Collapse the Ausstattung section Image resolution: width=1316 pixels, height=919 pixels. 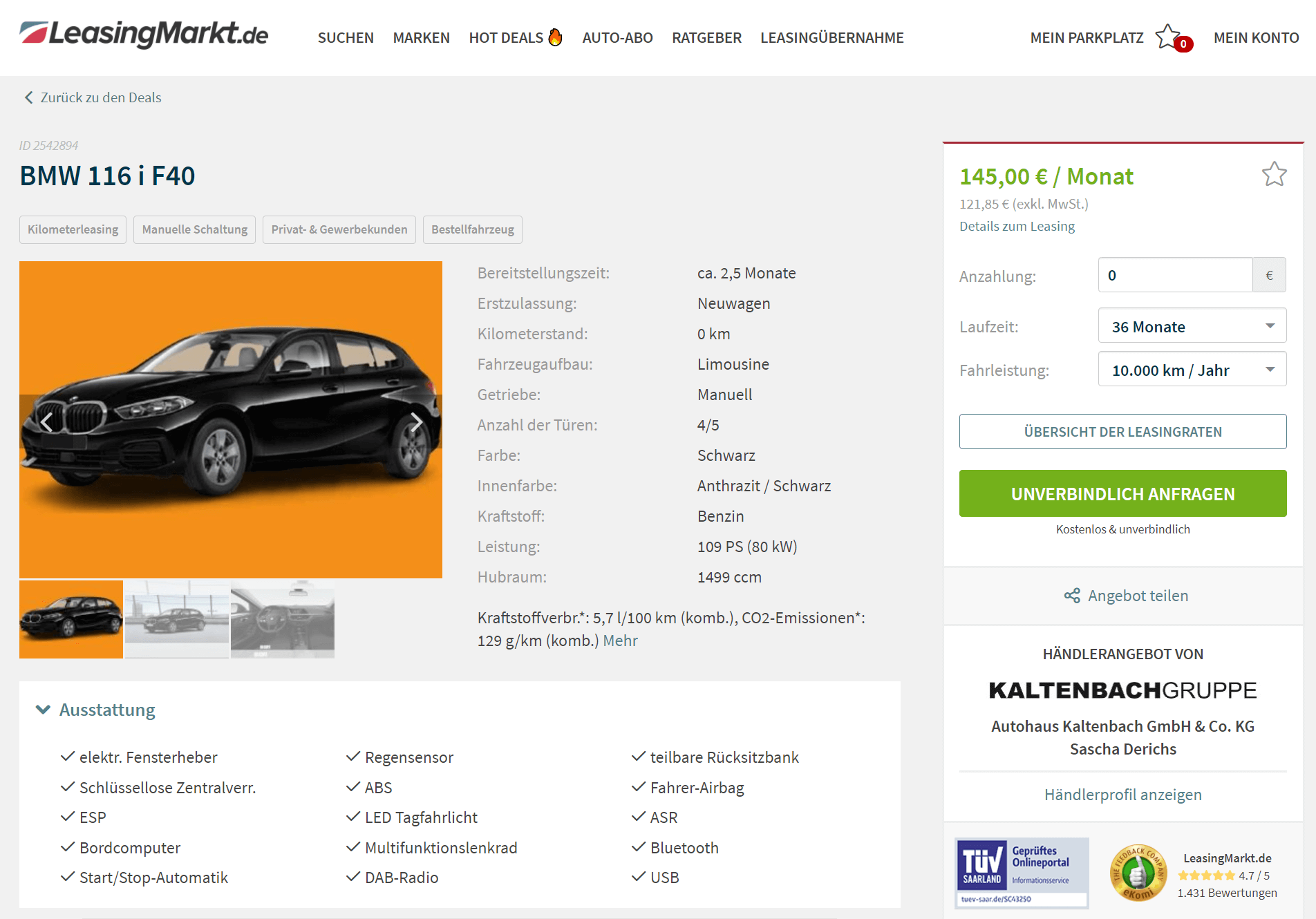click(x=43, y=710)
